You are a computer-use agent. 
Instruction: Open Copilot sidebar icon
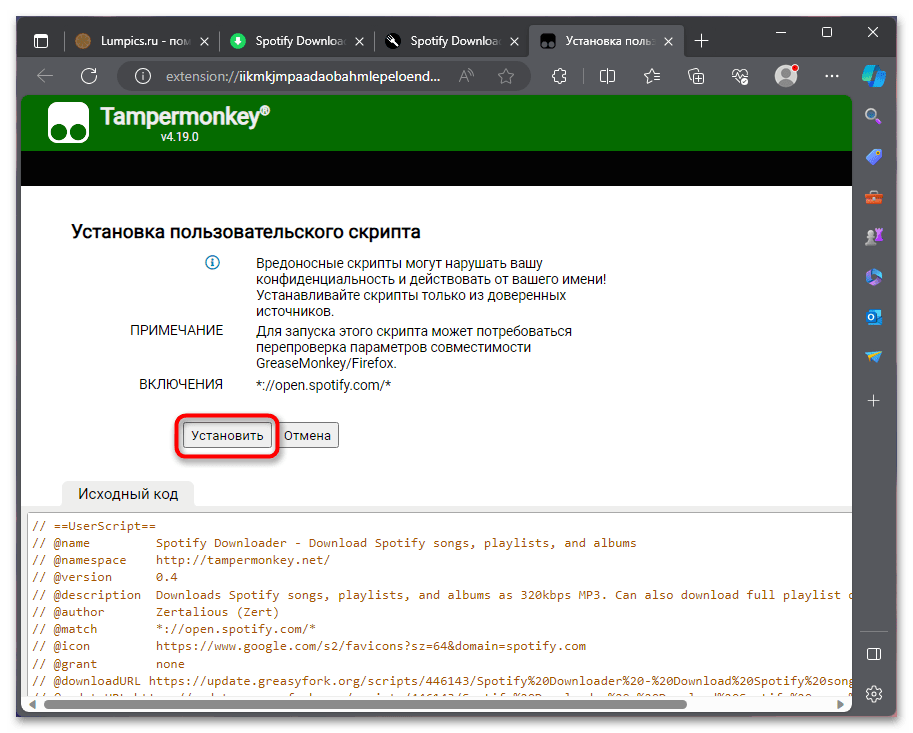click(x=874, y=76)
